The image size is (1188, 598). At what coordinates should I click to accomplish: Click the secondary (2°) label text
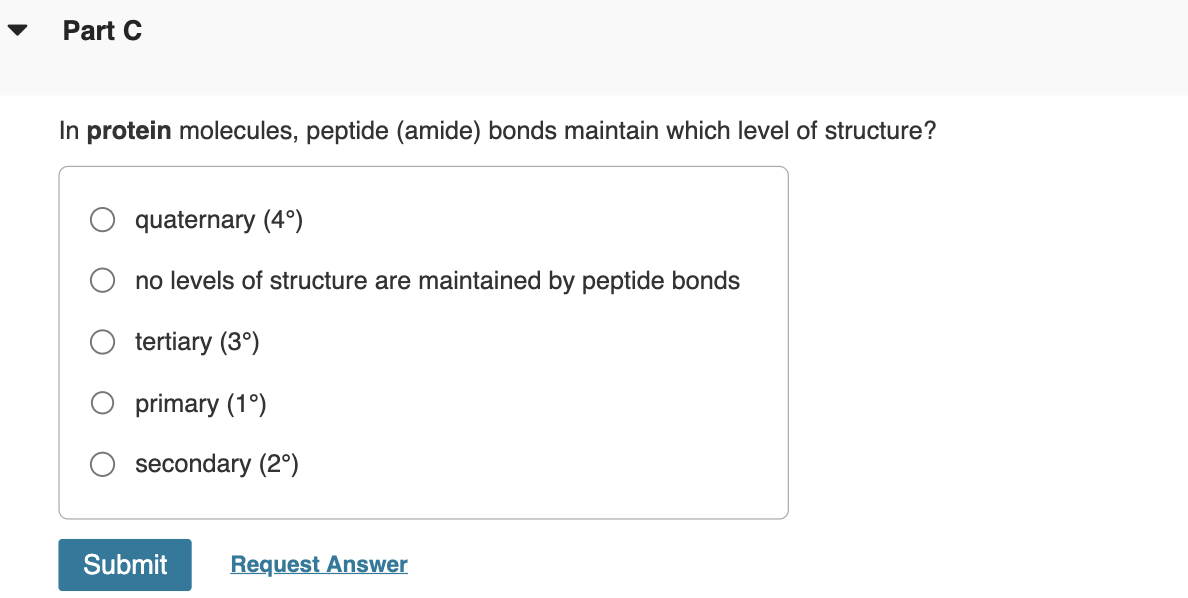218,464
